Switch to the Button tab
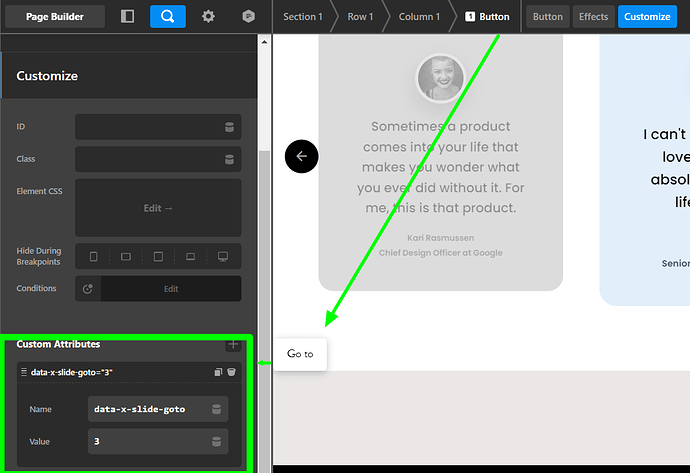690x473 pixels. tap(547, 17)
